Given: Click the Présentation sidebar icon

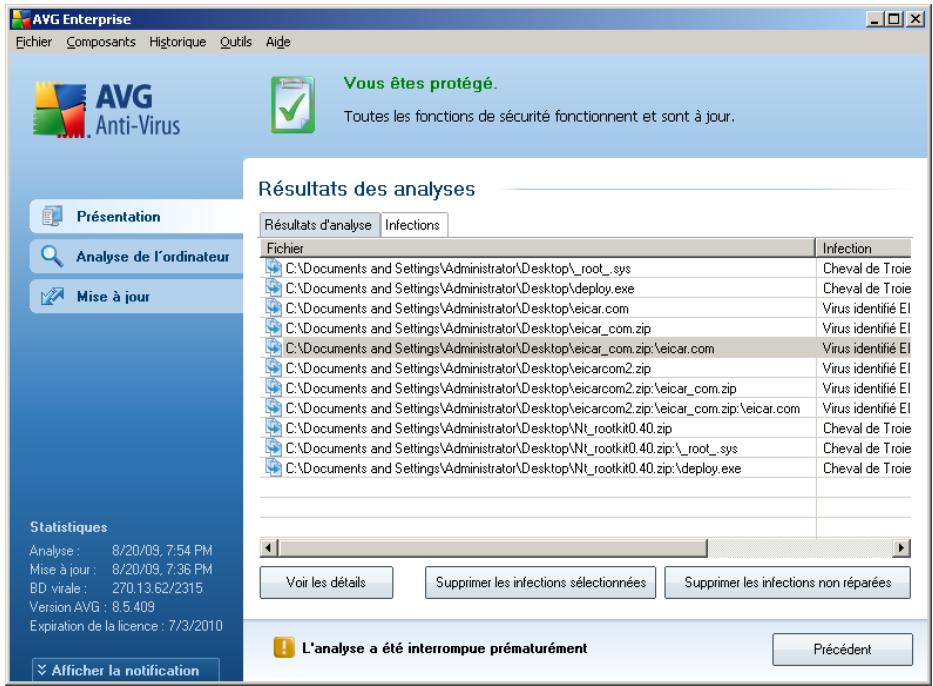Looking at the screenshot, I should pos(52,216).
